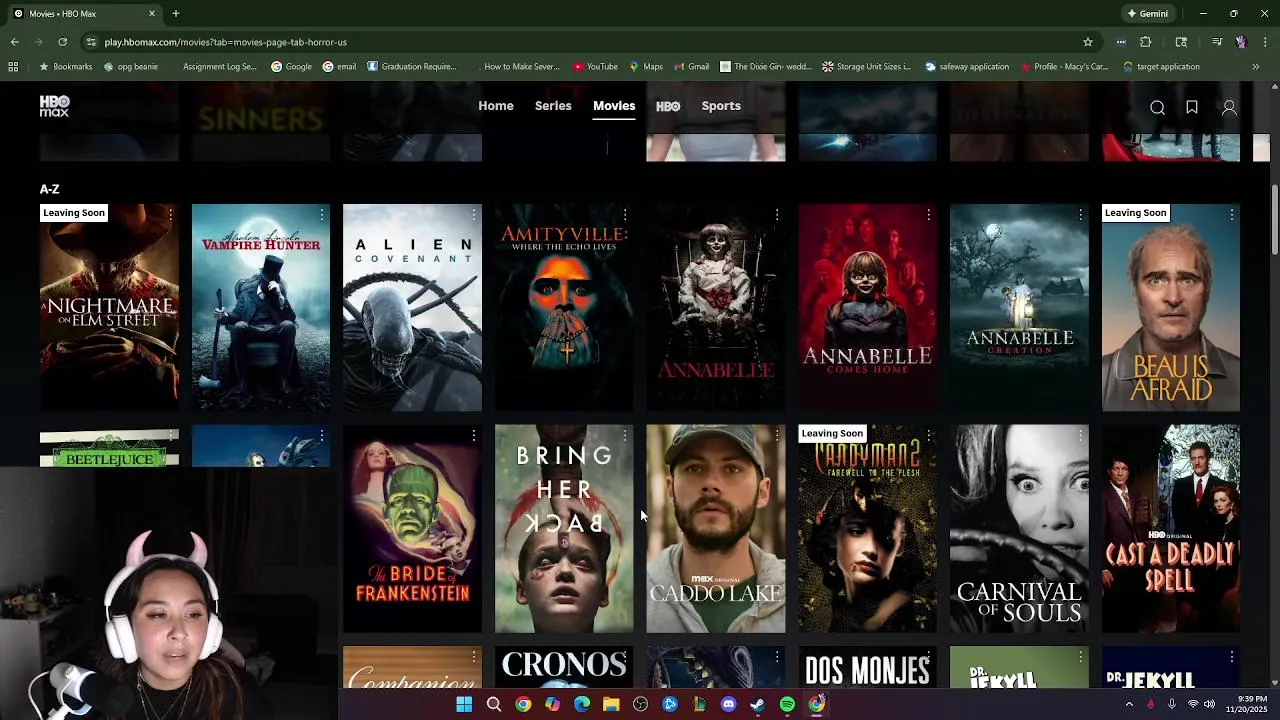Open the HBO brand hub logo in navigation
1280x720 pixels.
[668, 106]
